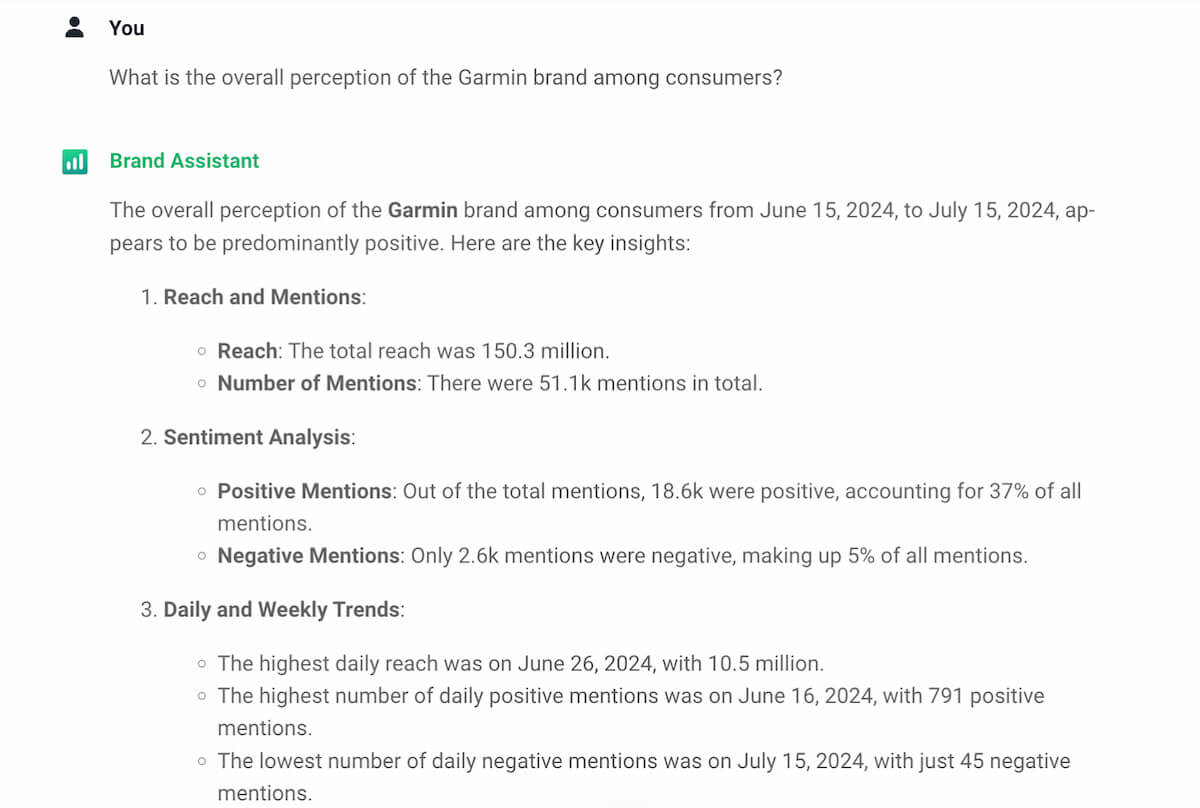Click the Brand Assistant bar chart icon
1200x808 pixels.
coord(75,161)
